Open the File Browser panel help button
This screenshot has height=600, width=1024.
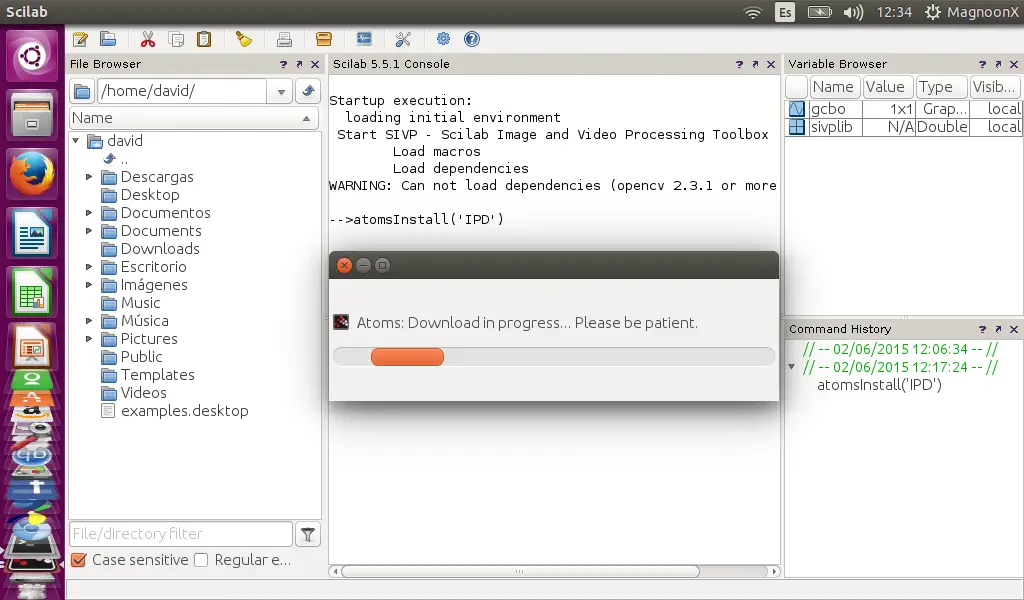[283, 64]
